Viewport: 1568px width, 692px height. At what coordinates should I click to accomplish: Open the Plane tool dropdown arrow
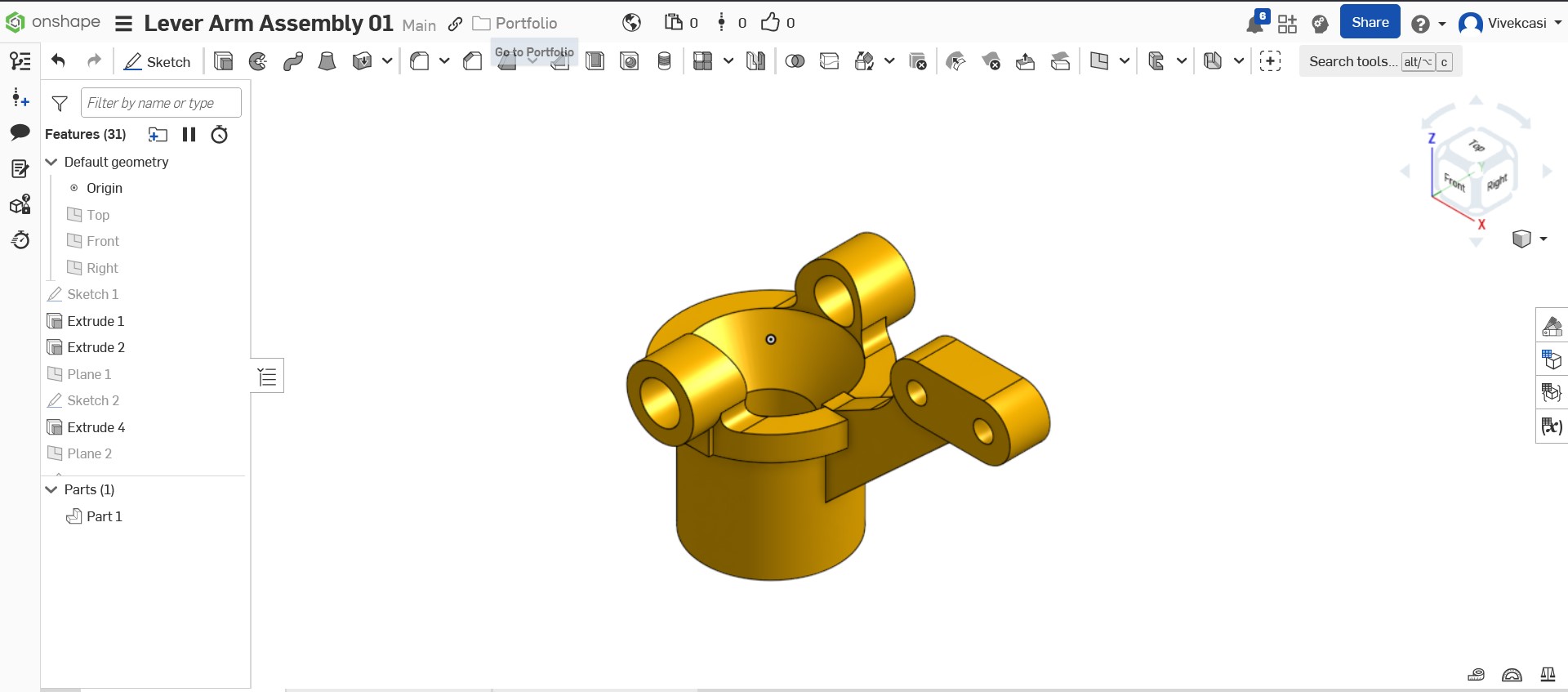[x=1125, y=61]
